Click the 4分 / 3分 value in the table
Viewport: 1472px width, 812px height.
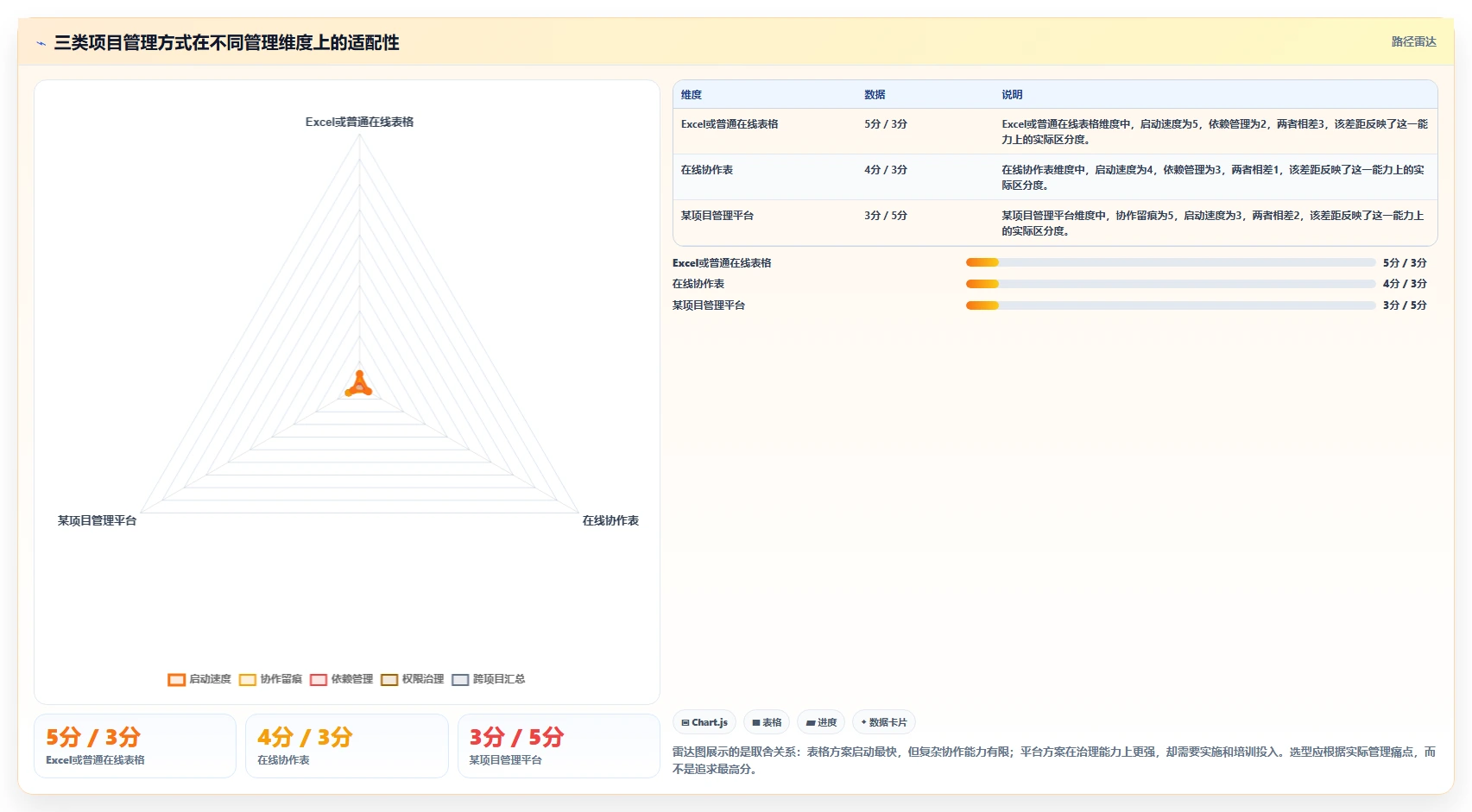point(886,170)
